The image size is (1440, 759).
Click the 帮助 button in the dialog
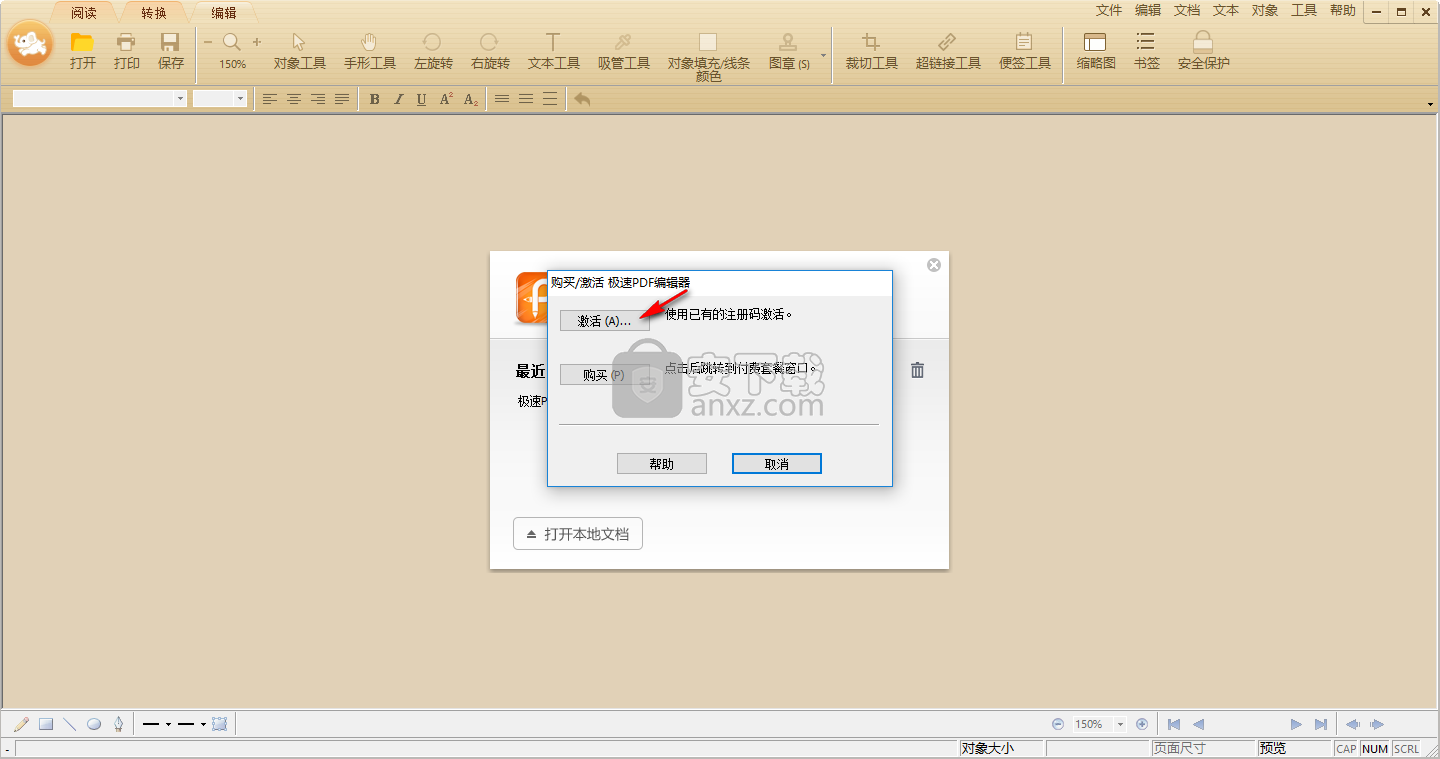click(662, 464)
